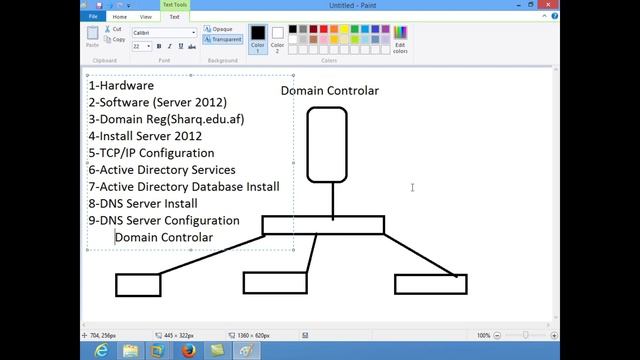The width and height of the screenshot is (640, 360).
Task: Click the "5-TCP/IP Configuration" line
Action: point(151,153)
